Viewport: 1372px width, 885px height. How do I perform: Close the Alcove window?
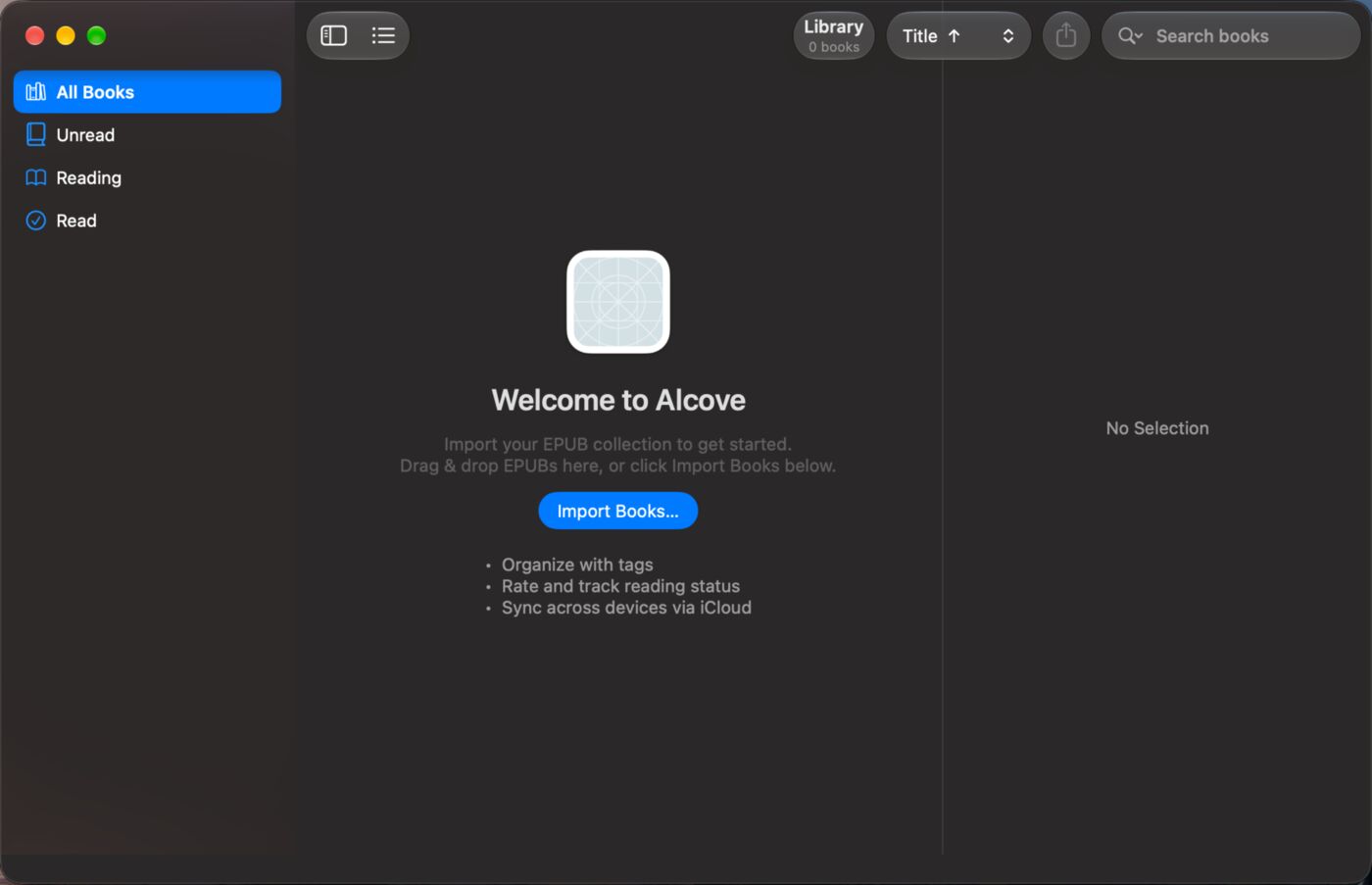34,36
